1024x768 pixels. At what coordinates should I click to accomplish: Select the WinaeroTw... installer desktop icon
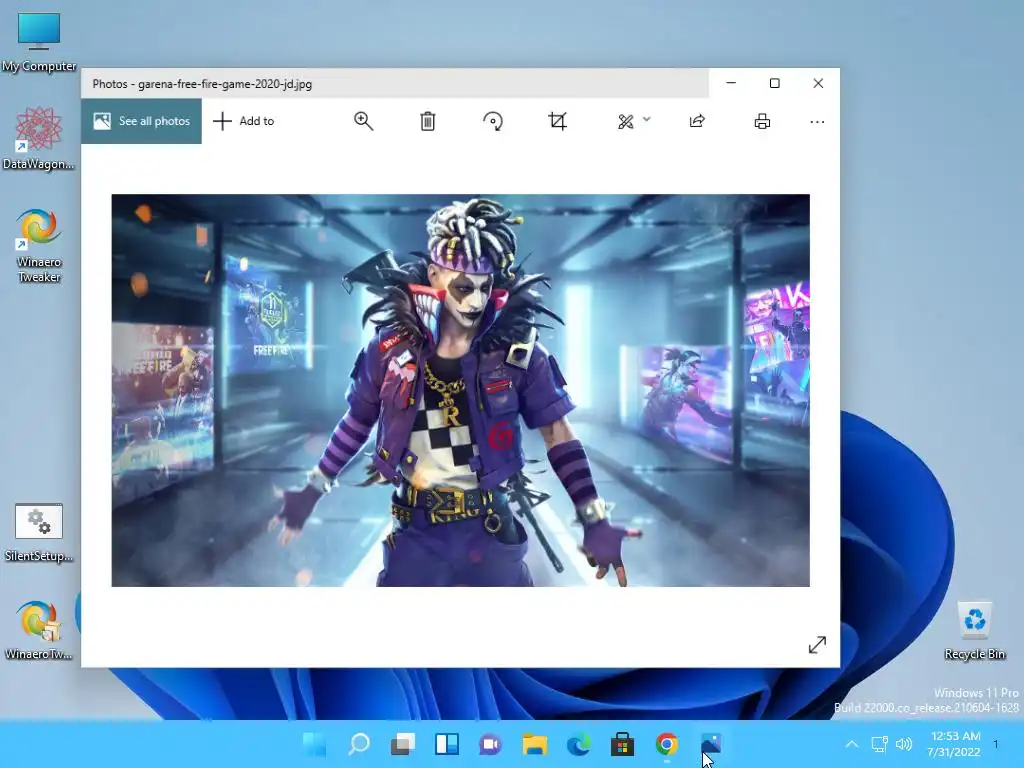[x=39, y=630]
